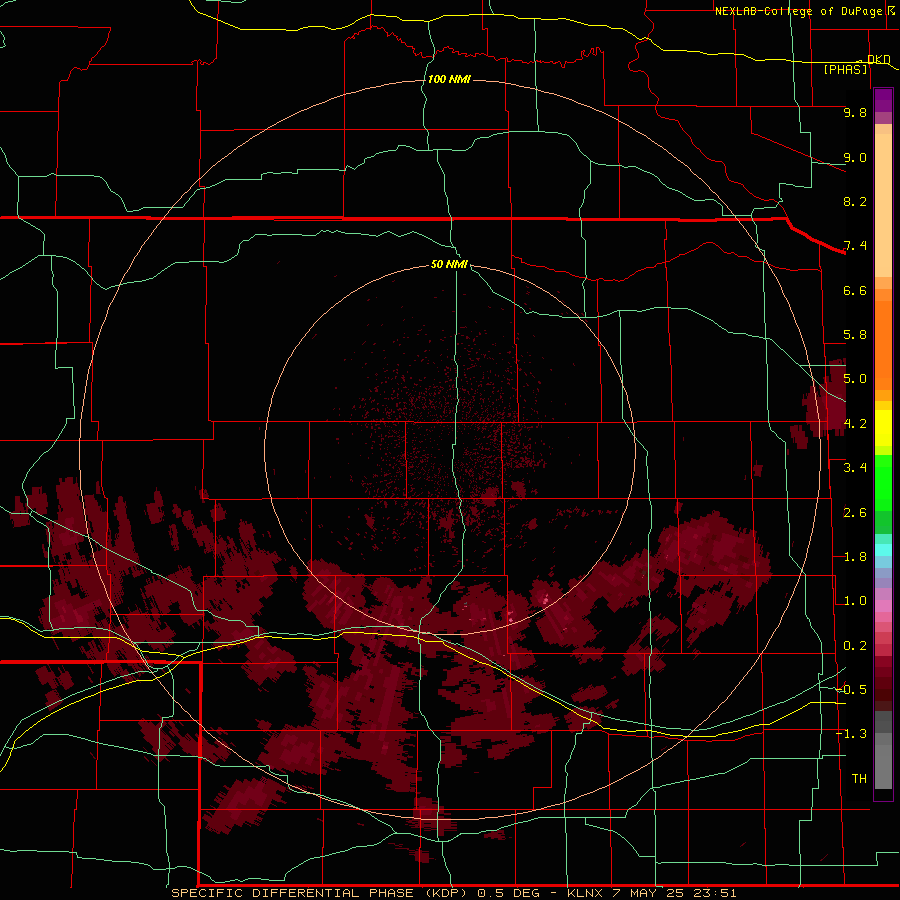Select the pale peach segment of the color bar

pyautogui.click(x=883, y=205)
